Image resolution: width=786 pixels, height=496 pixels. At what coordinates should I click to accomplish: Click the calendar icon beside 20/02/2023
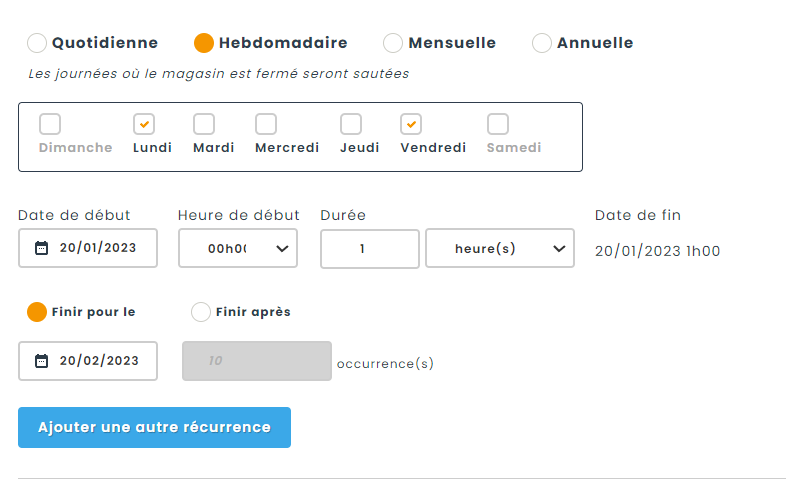pos(41,361)
